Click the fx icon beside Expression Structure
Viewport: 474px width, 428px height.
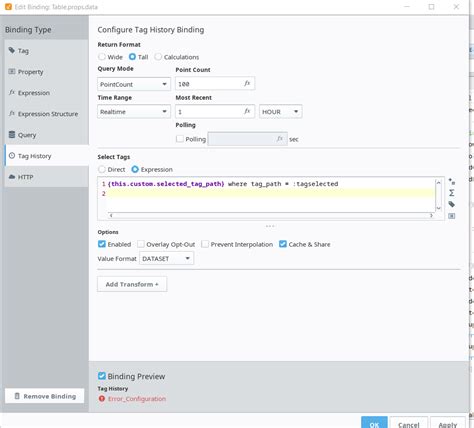click(12, 113)
